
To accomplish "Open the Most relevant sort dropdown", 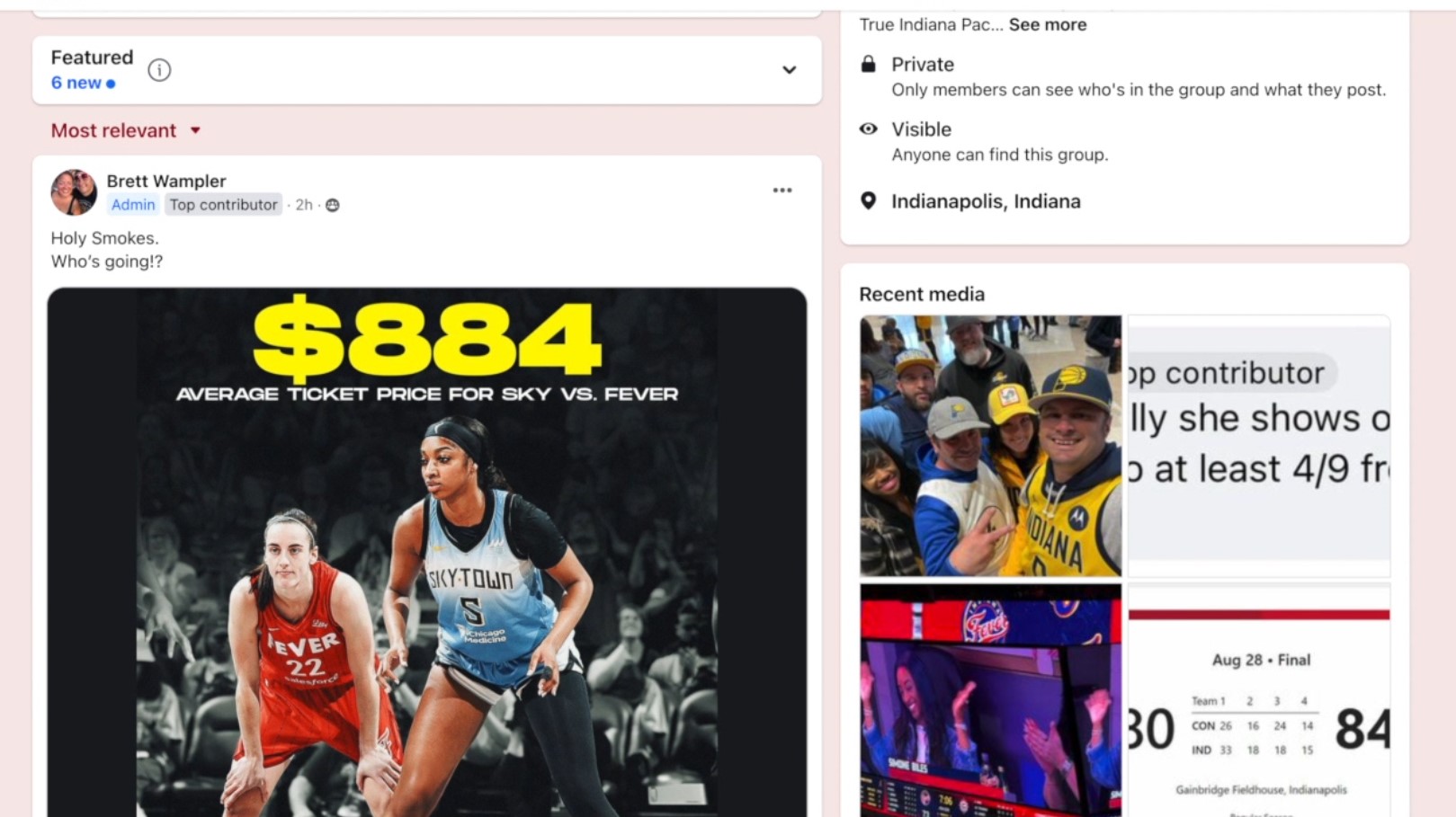I will click(126, 130).
